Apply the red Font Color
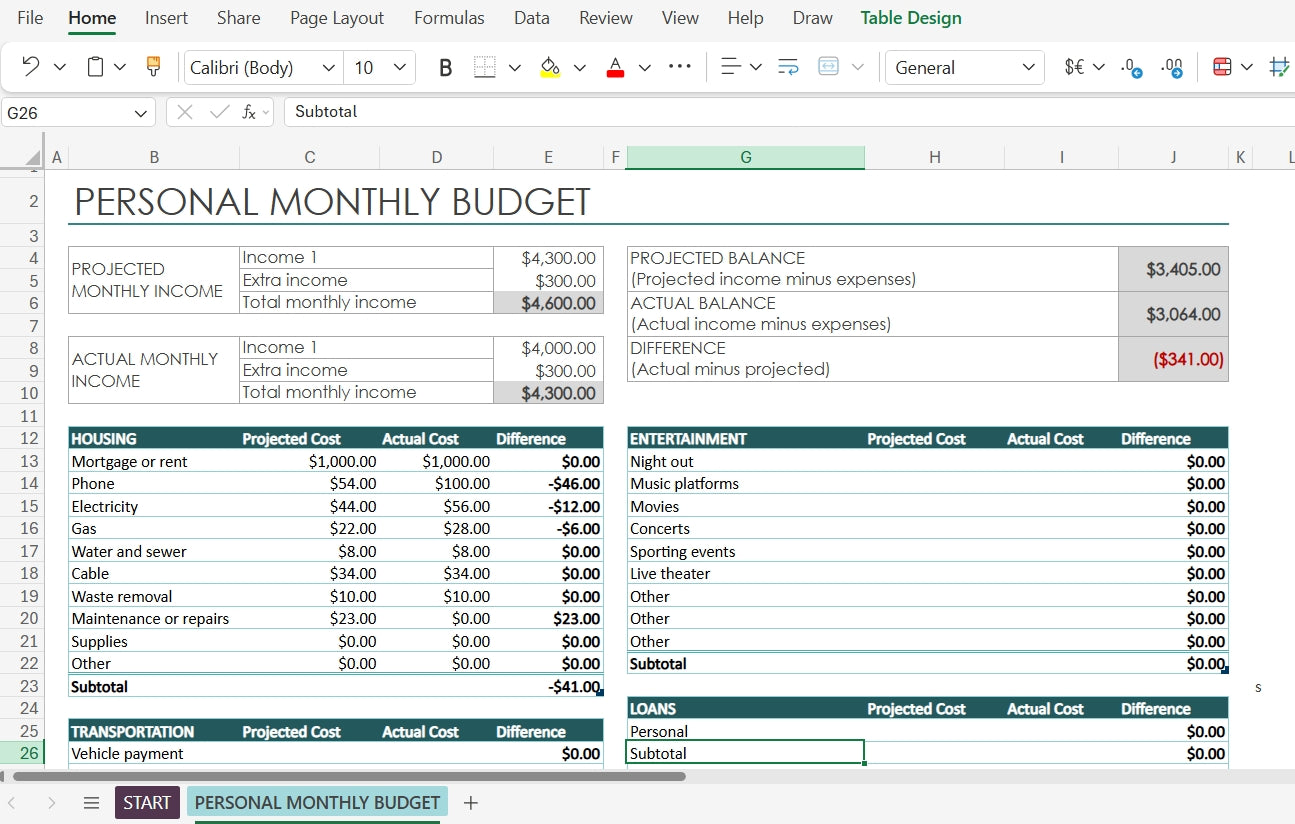Viewport: 1295px width, 824px height. tap(616, 67)
